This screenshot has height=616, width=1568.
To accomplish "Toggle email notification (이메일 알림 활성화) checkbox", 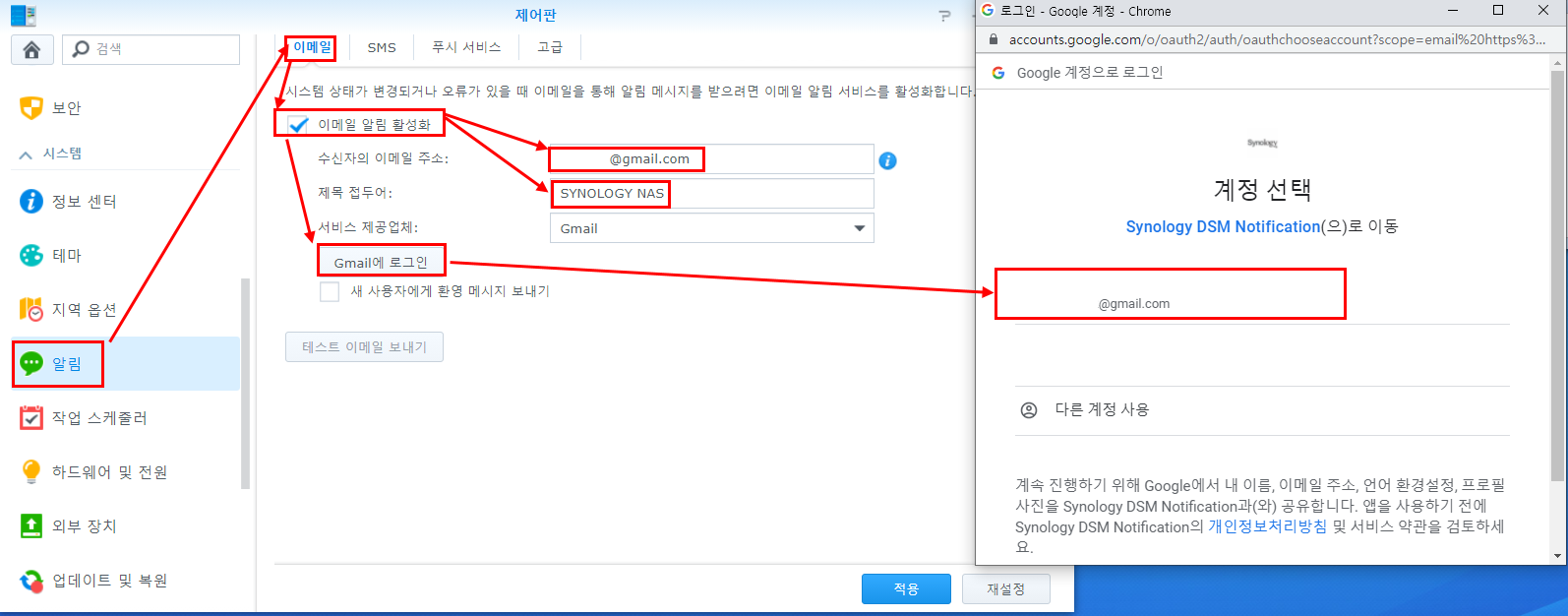I will point(299,125).
